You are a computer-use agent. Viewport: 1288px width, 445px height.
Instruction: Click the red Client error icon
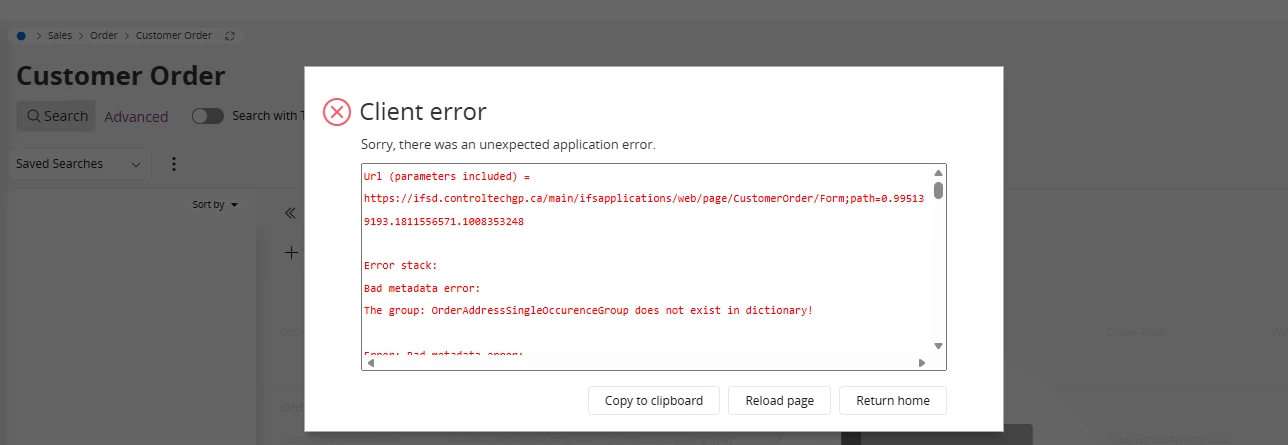pos(337,112)
